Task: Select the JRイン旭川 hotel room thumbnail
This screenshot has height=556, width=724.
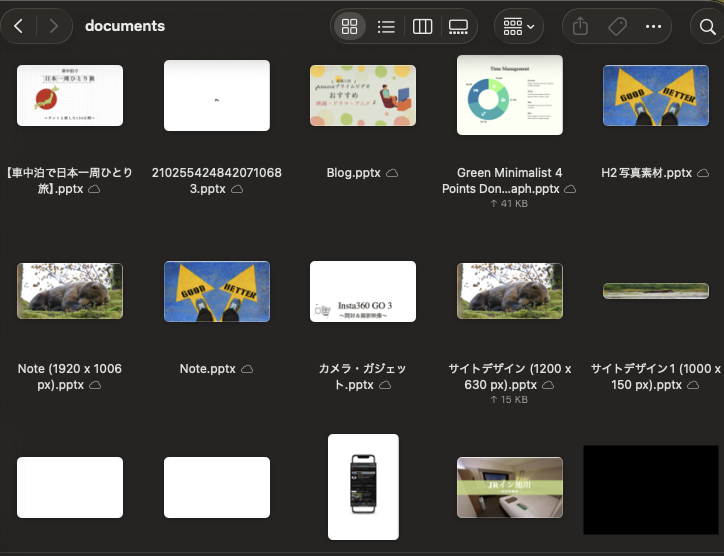Action: 510,488
